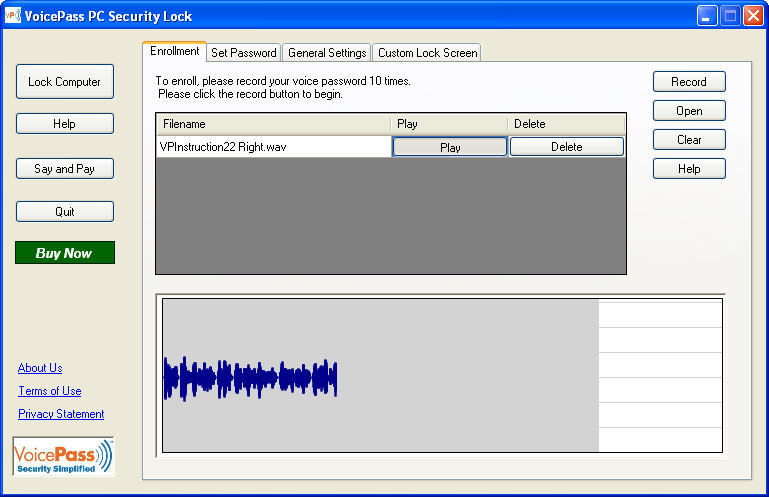The height and width of the screenshot is (497, 769).
Task: Click the VoicePass title bar app icon
Action: (12, 16)
